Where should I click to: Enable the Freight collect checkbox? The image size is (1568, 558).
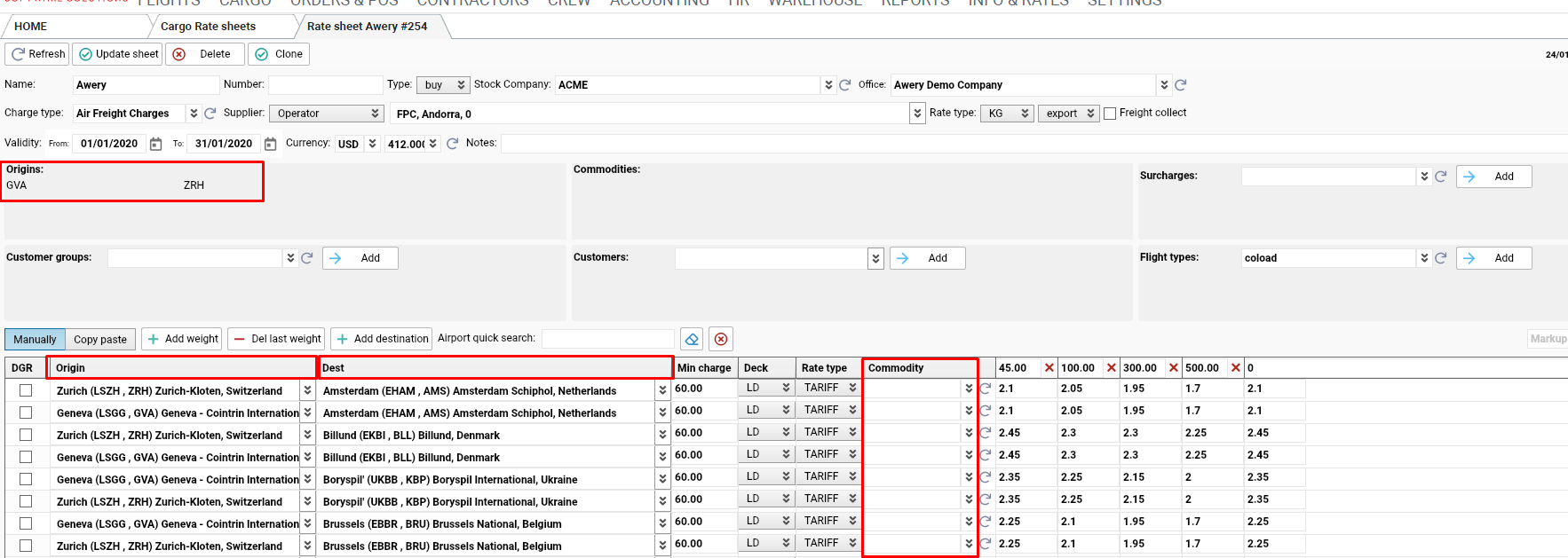point(1110,114)
